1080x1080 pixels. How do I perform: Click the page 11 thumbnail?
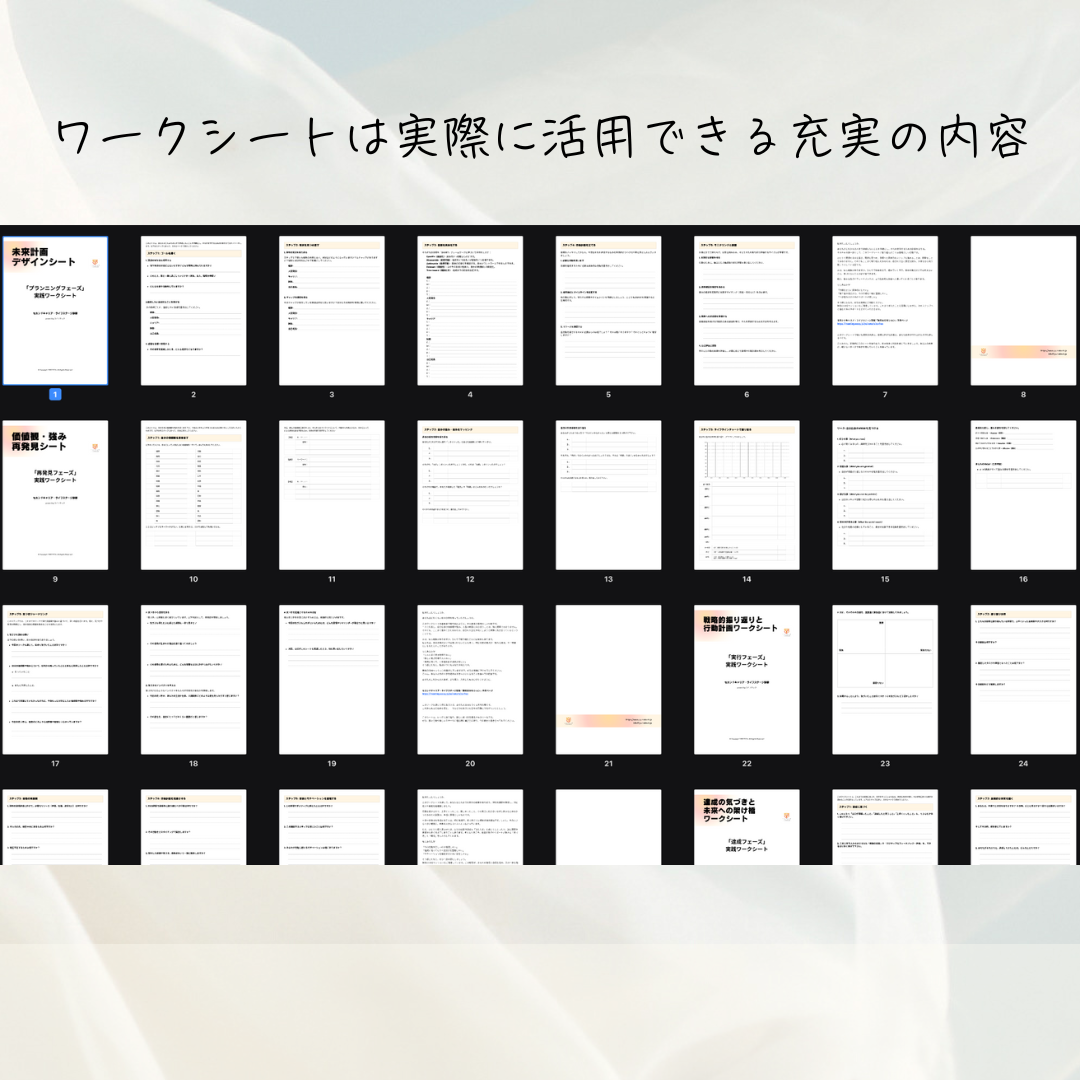[332, 495]
